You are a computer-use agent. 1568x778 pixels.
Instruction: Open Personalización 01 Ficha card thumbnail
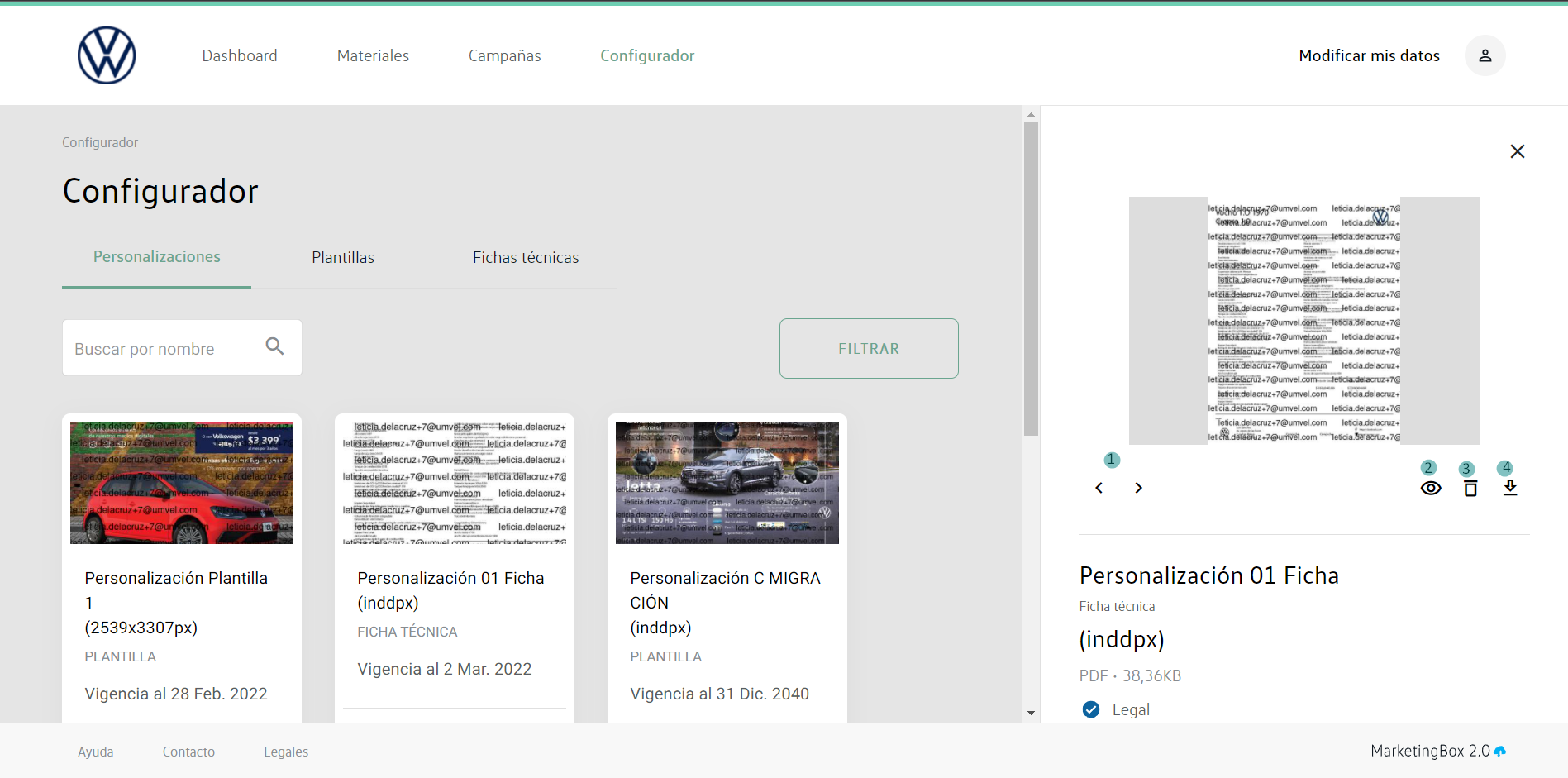click(x=455, y=483)
